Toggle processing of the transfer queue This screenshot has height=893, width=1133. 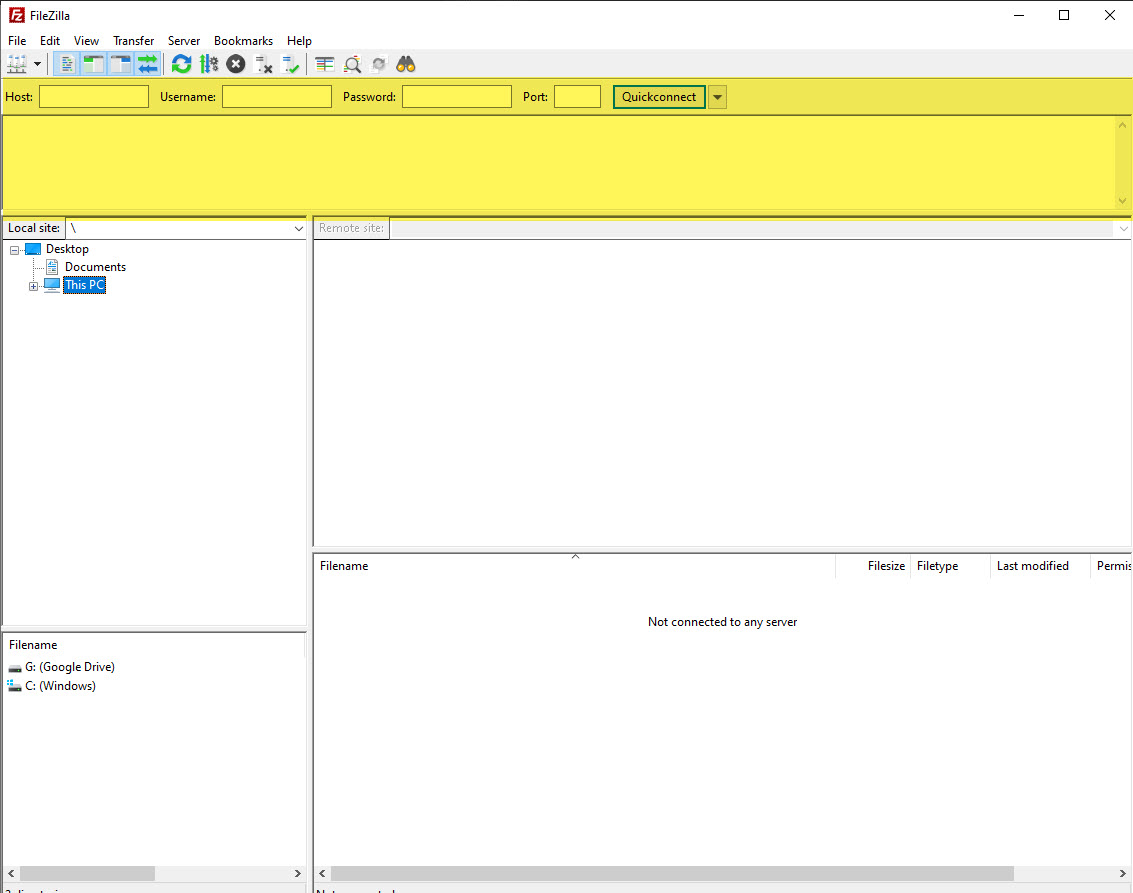209,64
